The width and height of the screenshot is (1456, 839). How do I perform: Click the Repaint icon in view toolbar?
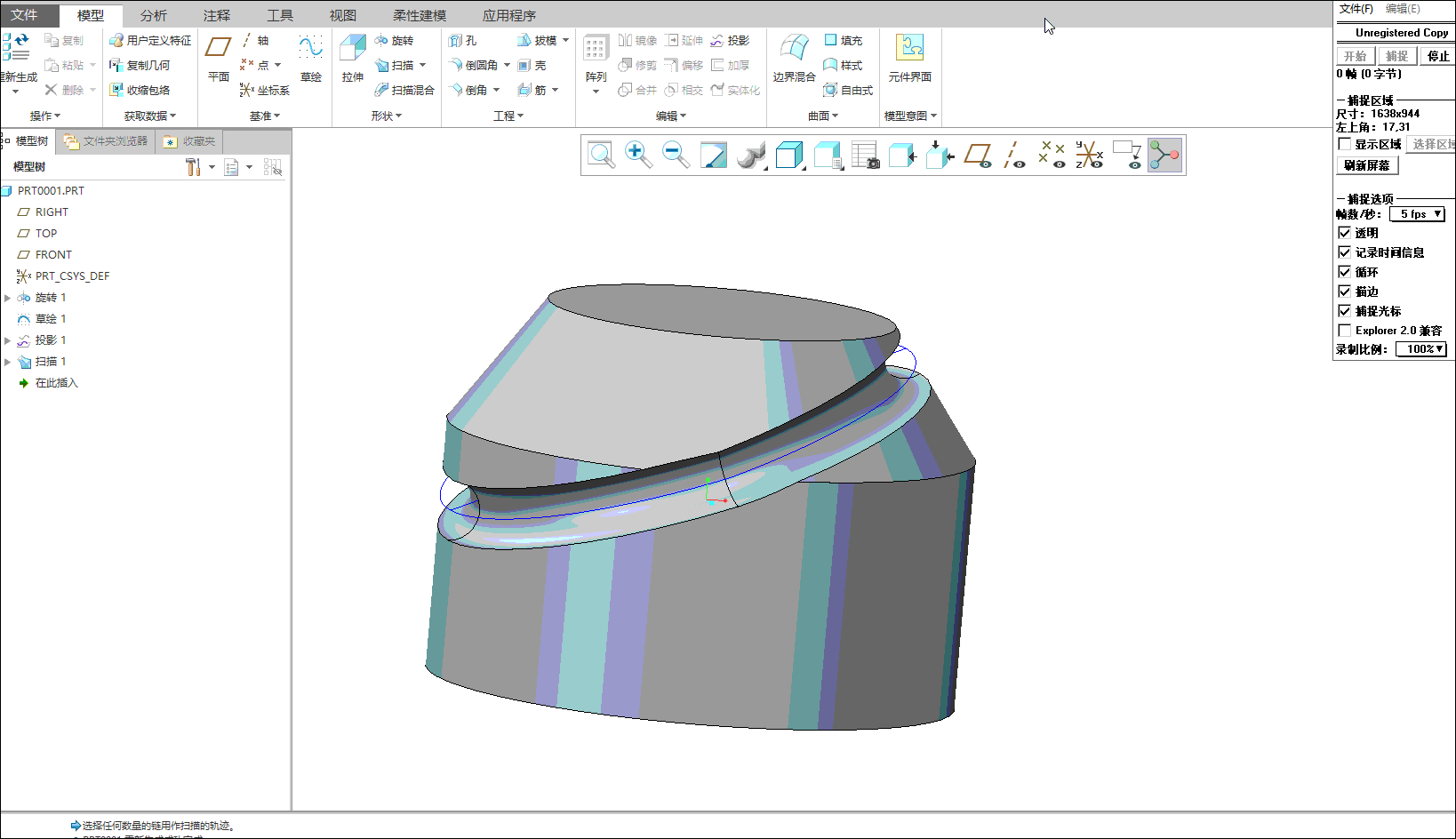pos(713,155)
